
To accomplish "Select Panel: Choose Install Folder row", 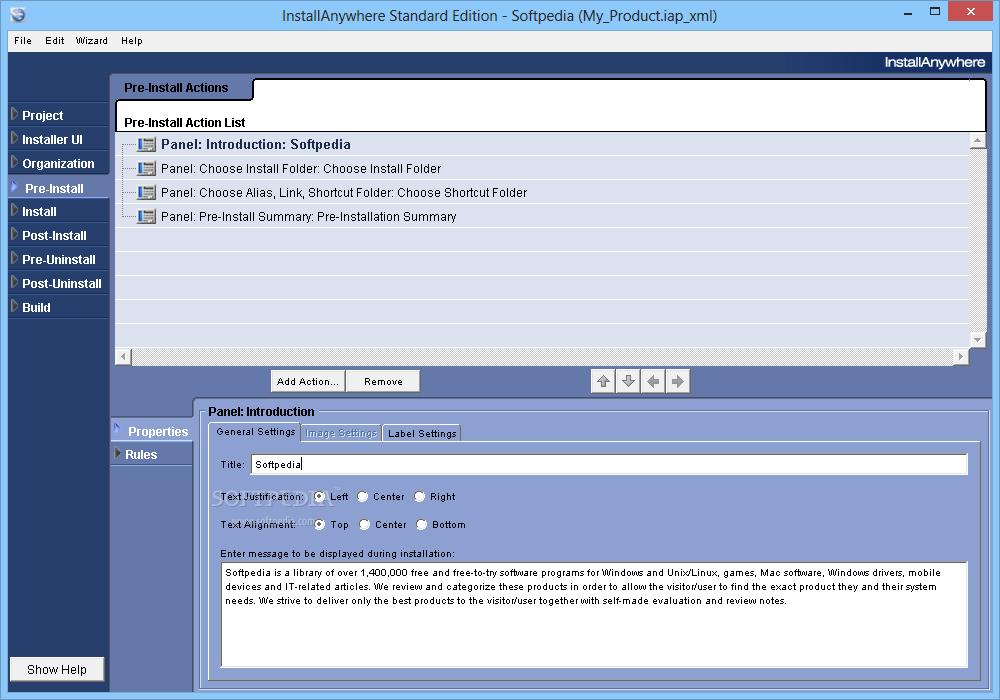I will coord(543,169).
